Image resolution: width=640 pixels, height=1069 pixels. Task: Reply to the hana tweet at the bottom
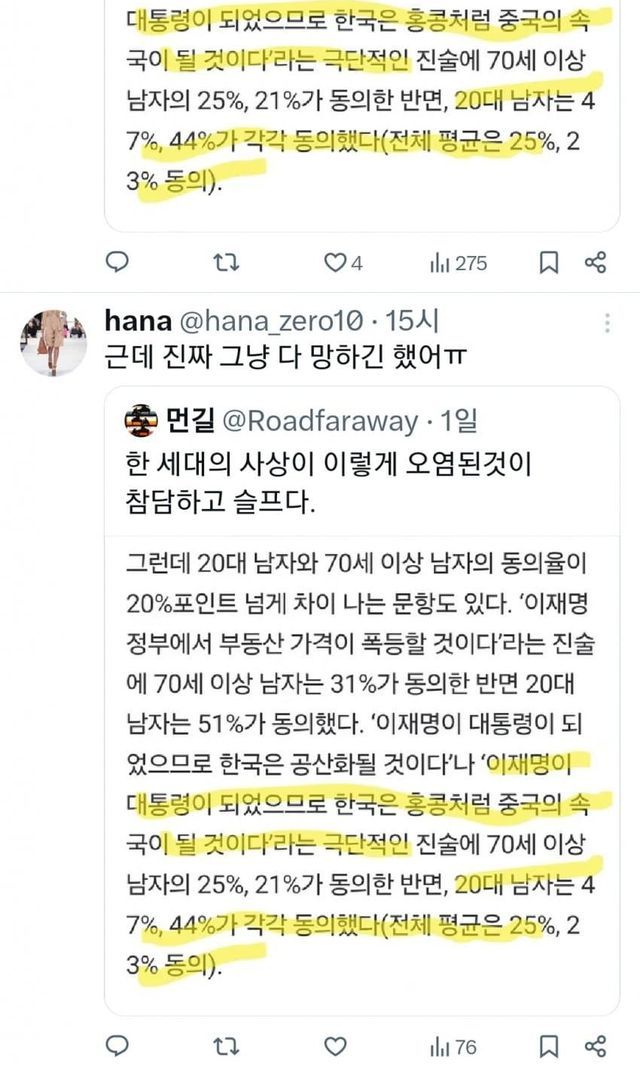click(x=118, y=1047)
